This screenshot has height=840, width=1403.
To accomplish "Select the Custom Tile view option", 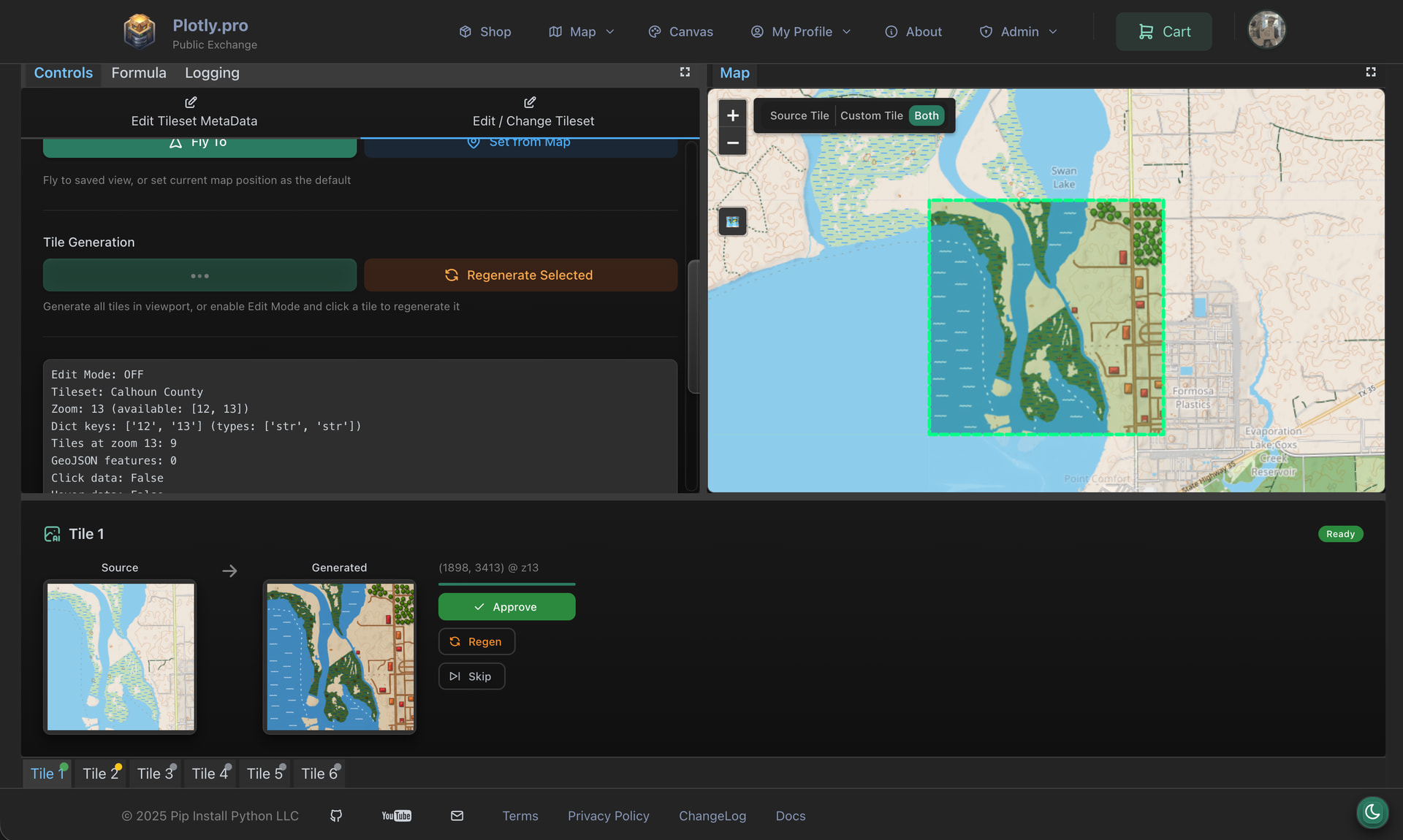I will pyautogui.click(x=871, y=115).
